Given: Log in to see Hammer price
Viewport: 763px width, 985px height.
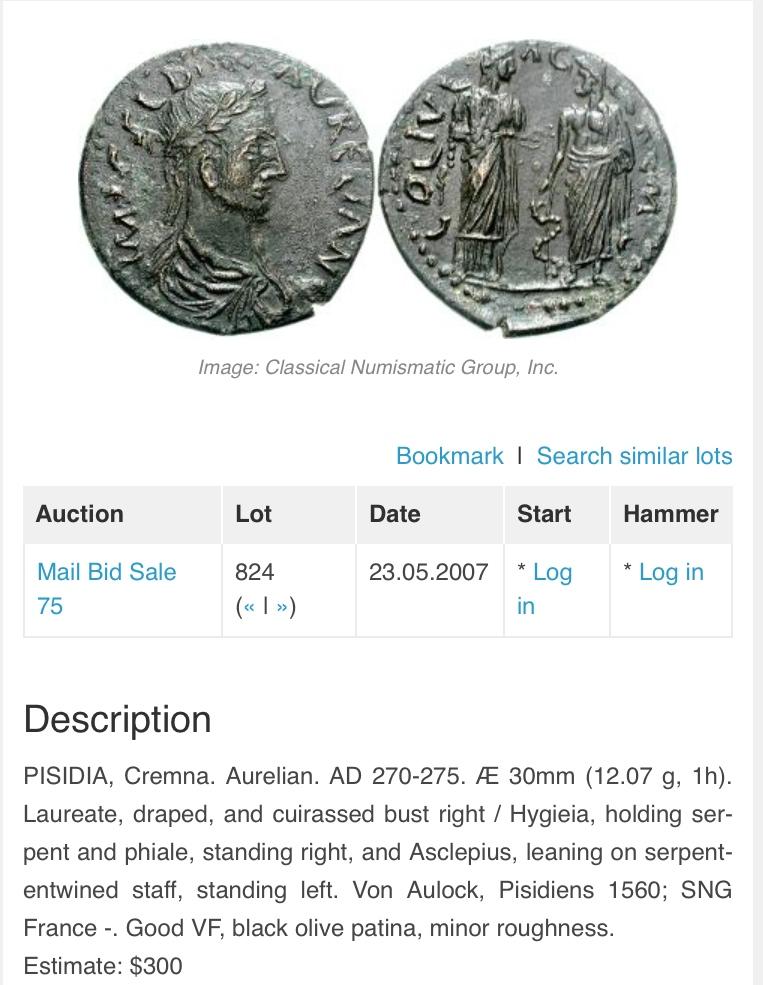Looking at the screenshot, I should (x=670, y=572).
